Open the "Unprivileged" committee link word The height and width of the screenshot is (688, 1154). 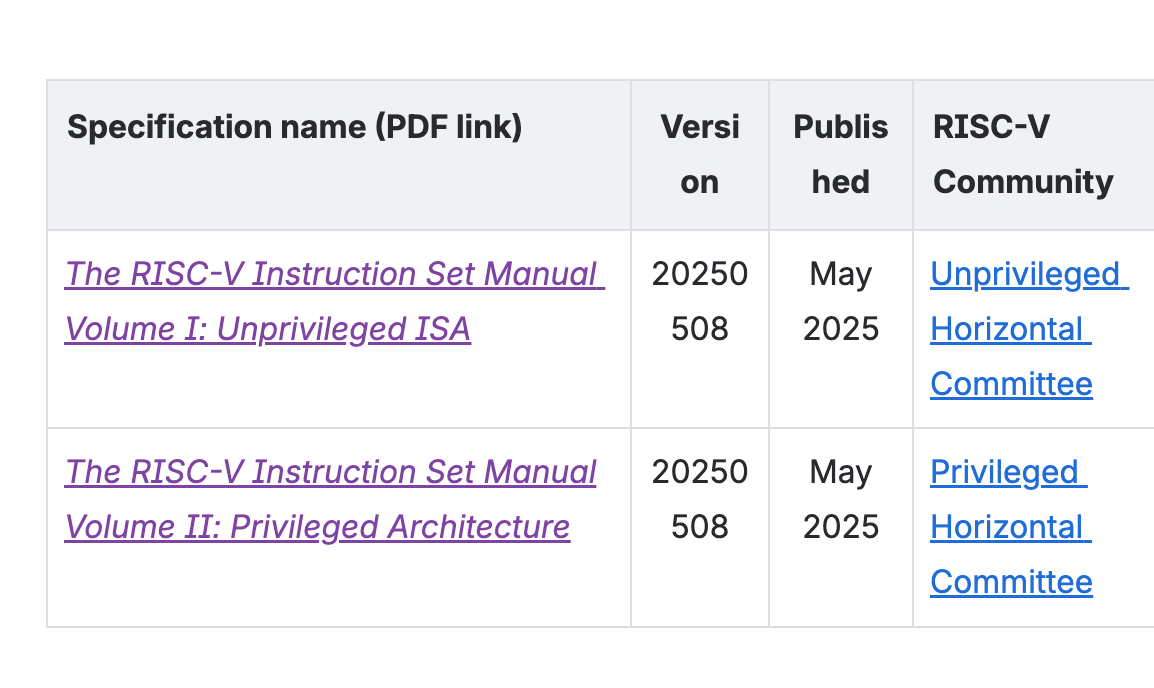click(1024, 274)
